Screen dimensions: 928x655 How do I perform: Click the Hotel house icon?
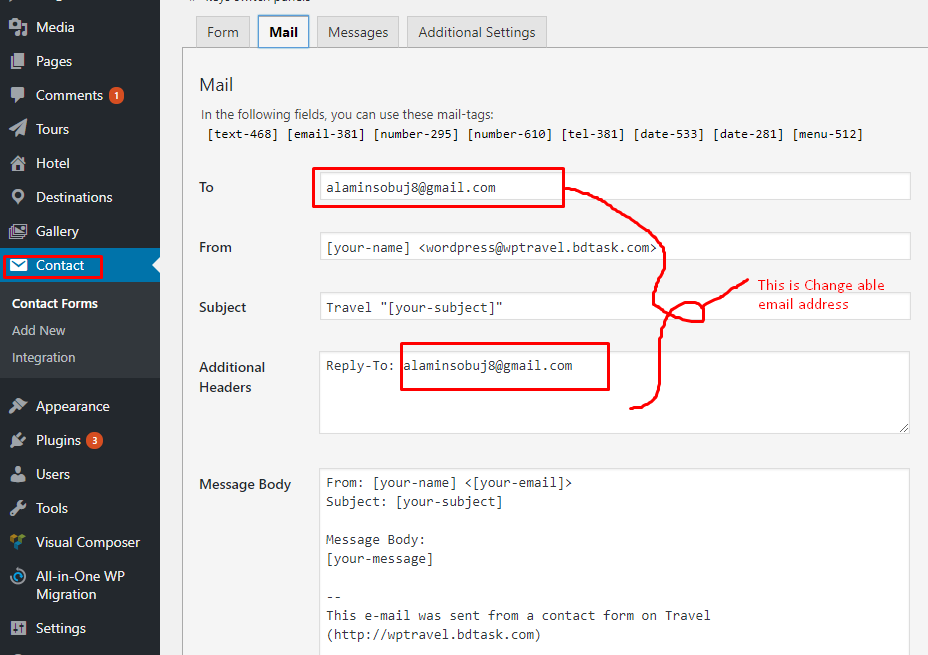(x=18, y=163)
